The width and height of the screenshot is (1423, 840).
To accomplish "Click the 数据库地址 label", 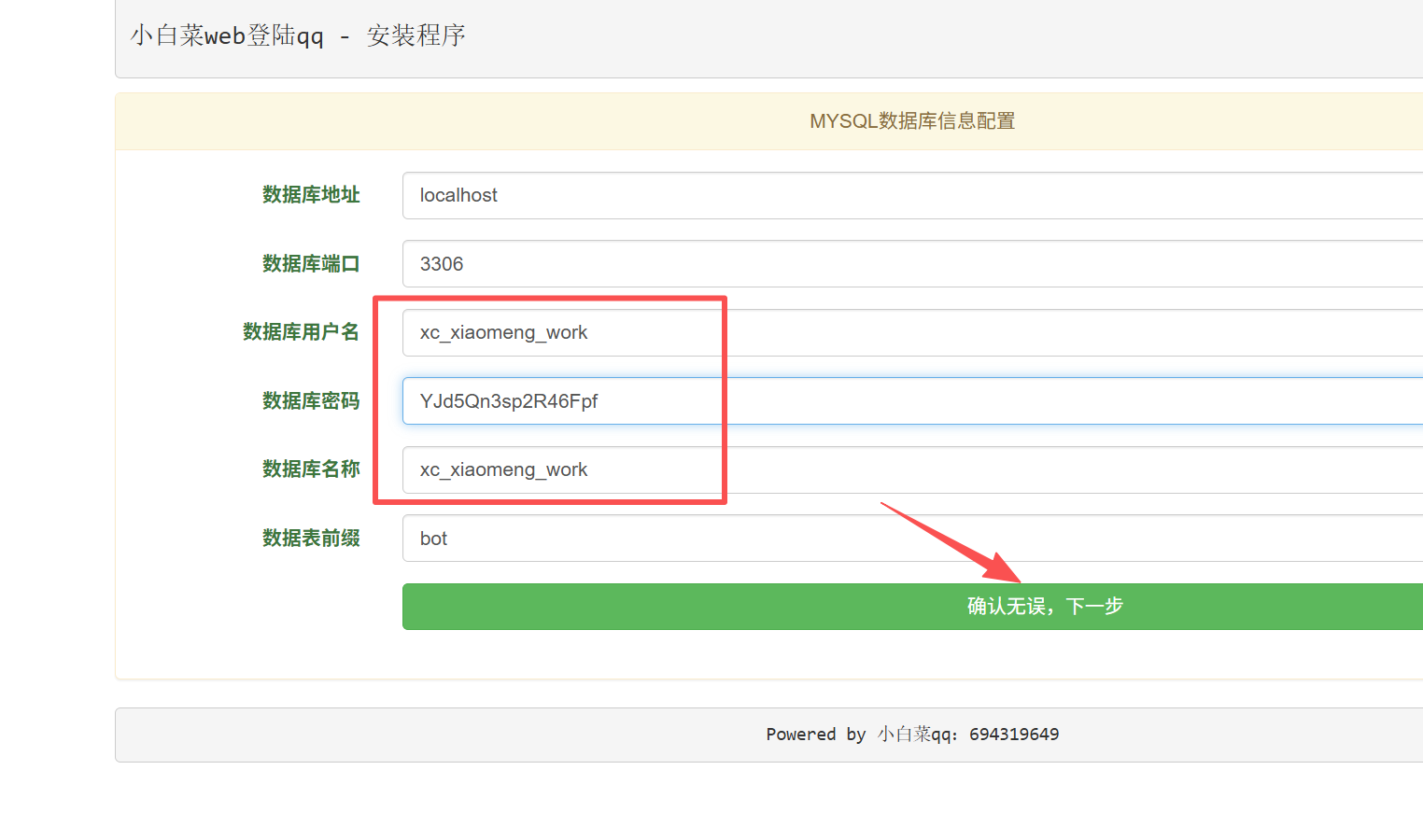I will (x=311, y=195).
